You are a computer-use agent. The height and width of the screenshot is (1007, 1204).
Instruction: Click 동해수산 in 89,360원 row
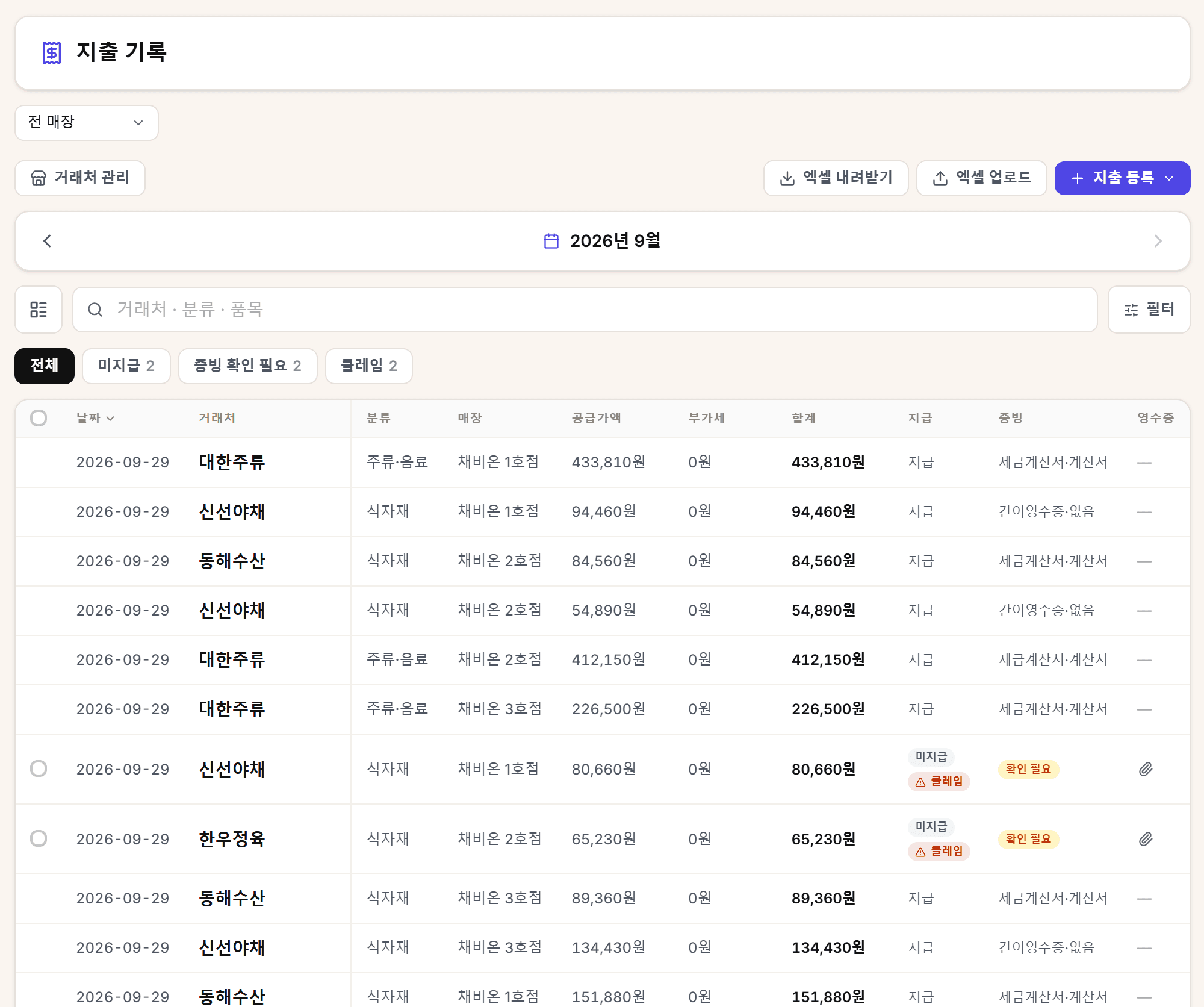tap(232, 899)
